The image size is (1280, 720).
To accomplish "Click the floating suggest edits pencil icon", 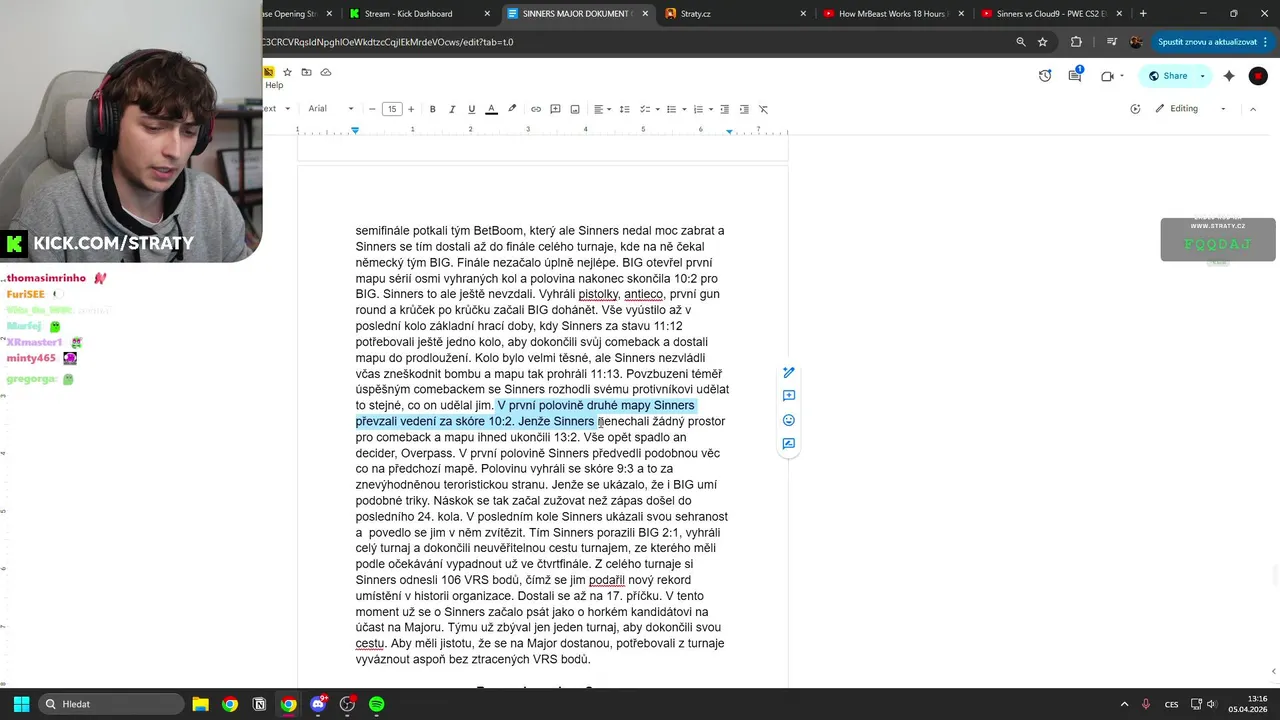I will [x=789, y=373].
